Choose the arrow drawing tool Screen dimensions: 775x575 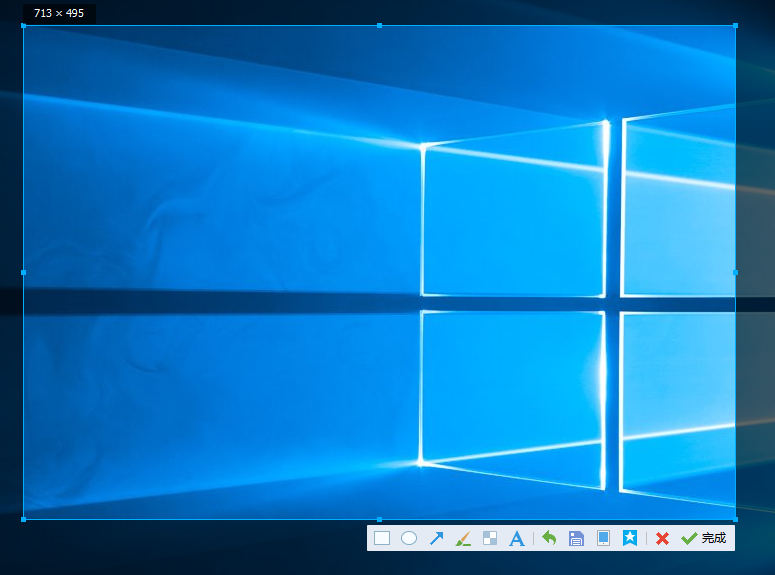(x=436, y=538)
